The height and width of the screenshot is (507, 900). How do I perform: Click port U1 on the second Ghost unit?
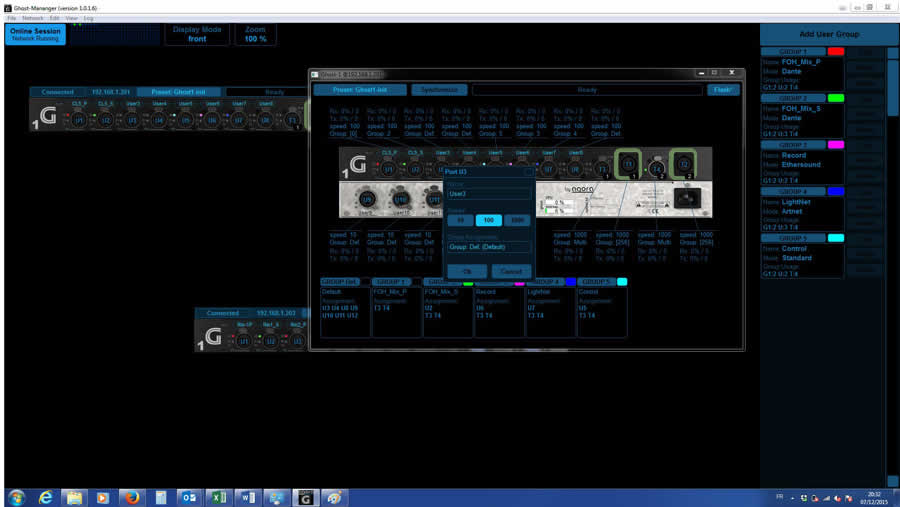243,341
